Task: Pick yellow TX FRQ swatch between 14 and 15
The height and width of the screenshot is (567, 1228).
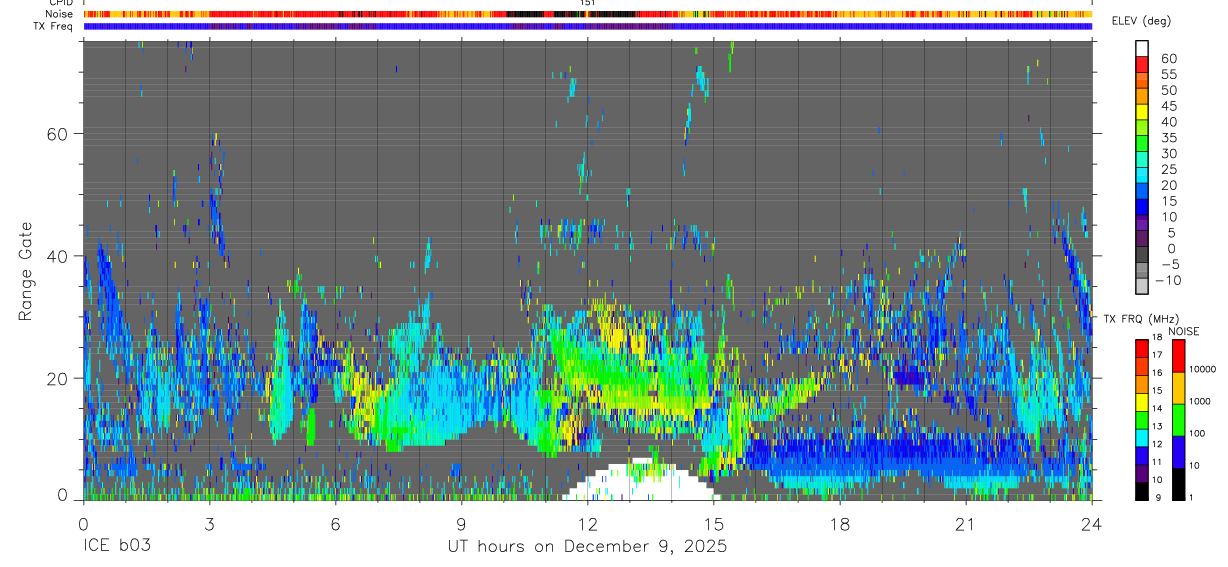Action: 1142,400
